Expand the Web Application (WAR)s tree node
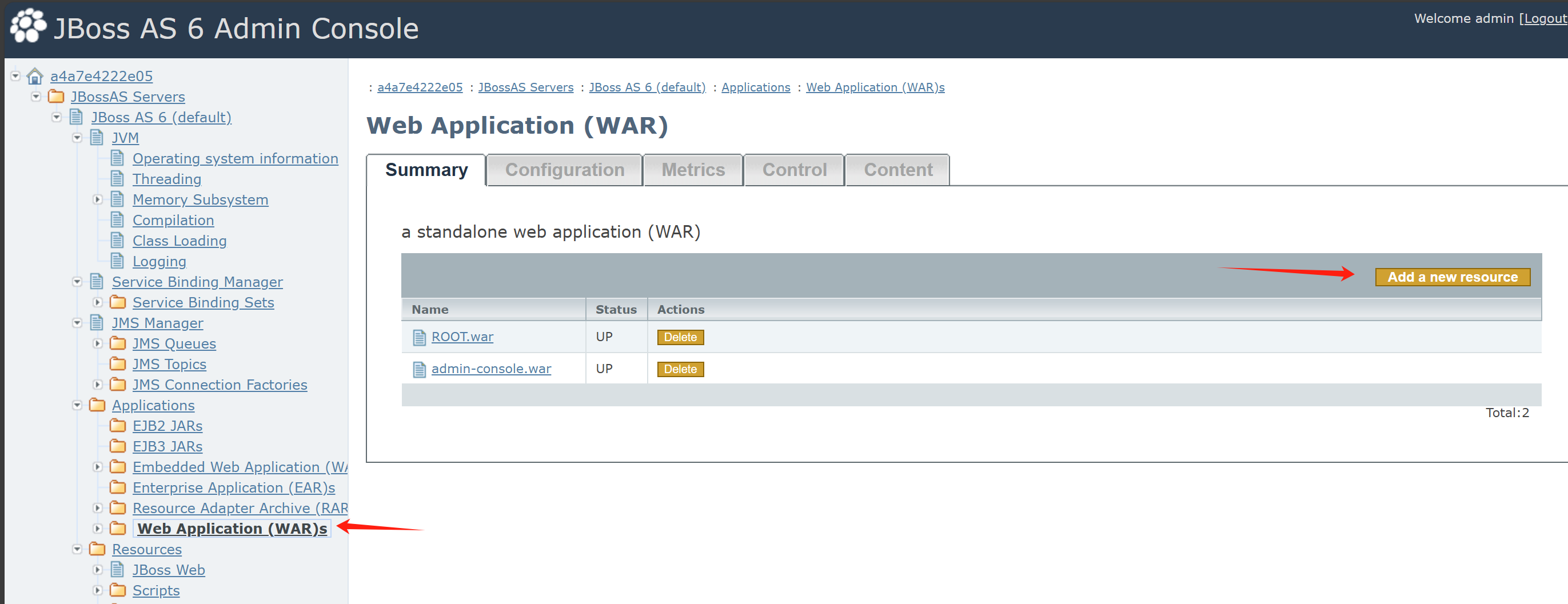Image resolution: width=1568 pixels, height=604 pixels. (97, 529)
